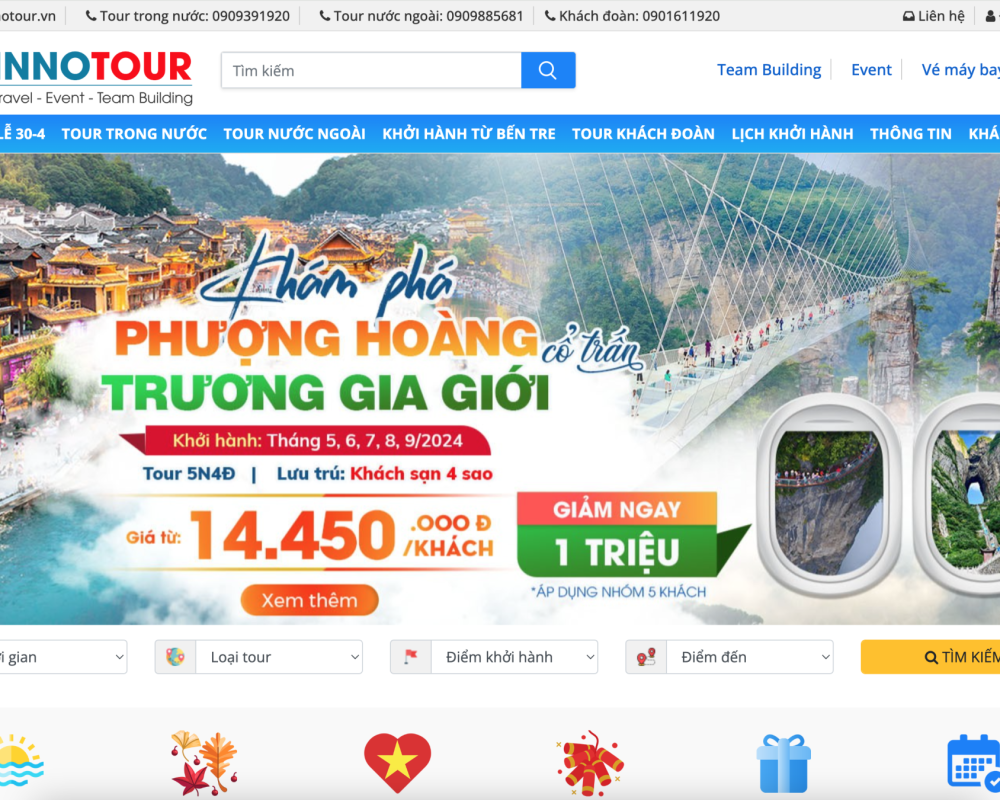Image resolution: width=1000 pixels, height=800 pixels.
Task: Click the yellow TÌM KIẾM button
Action: click(930, 656)
